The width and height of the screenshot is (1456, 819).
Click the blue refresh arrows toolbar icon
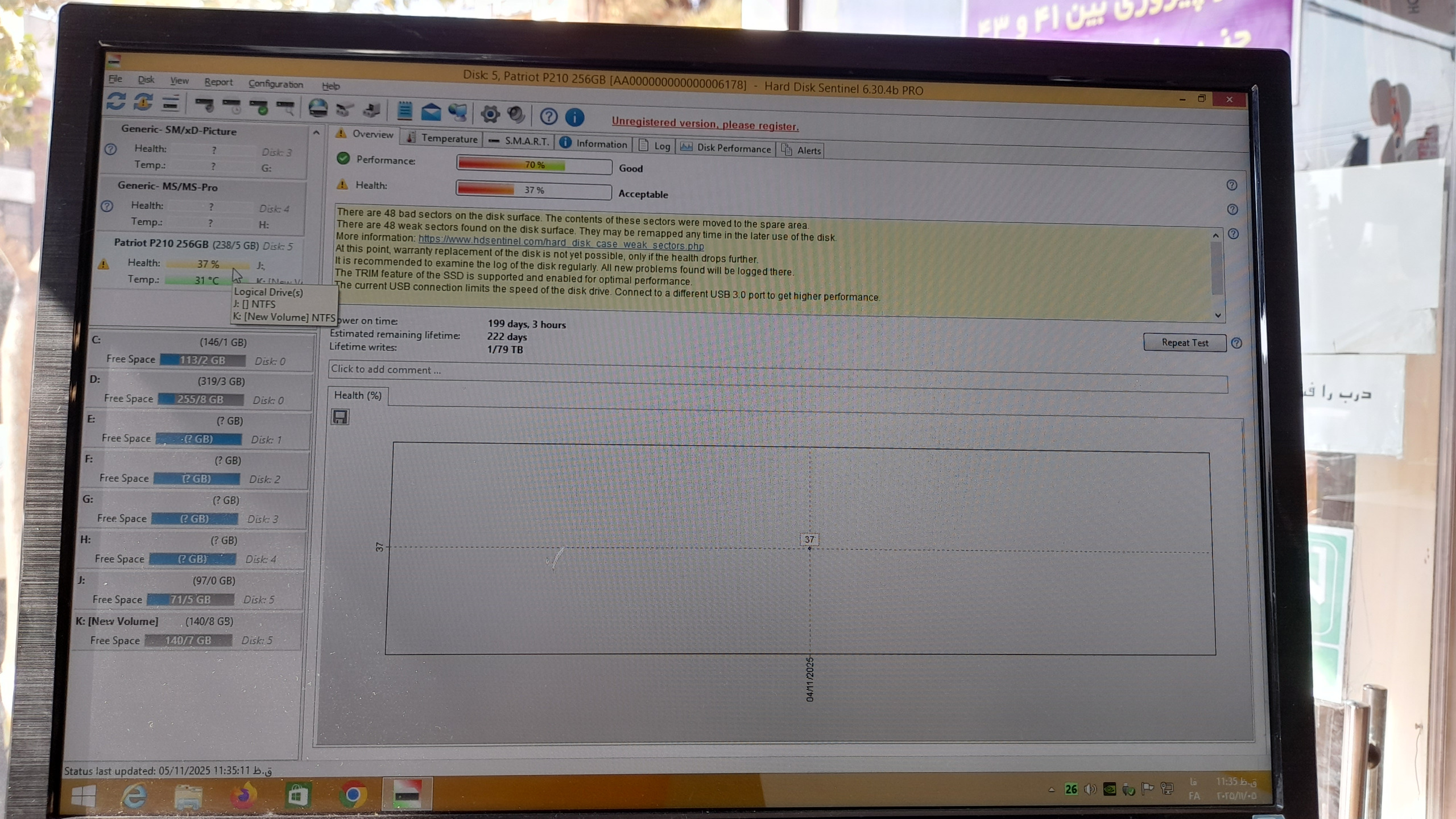[x=116, y=101]
